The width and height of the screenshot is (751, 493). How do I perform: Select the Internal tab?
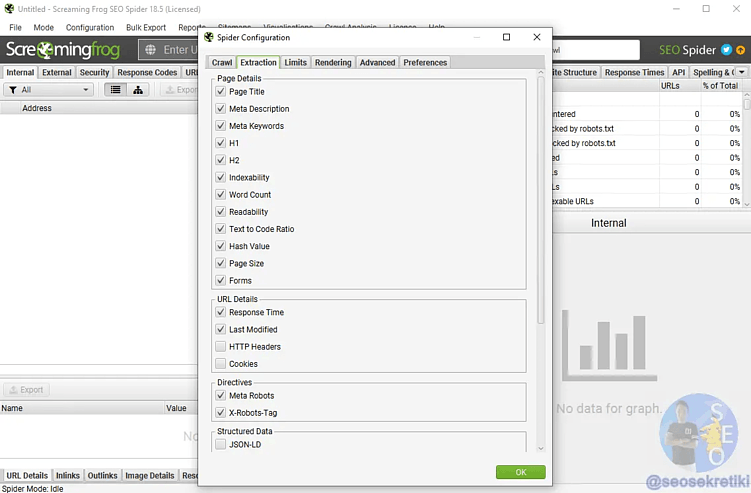pos(20,72)
